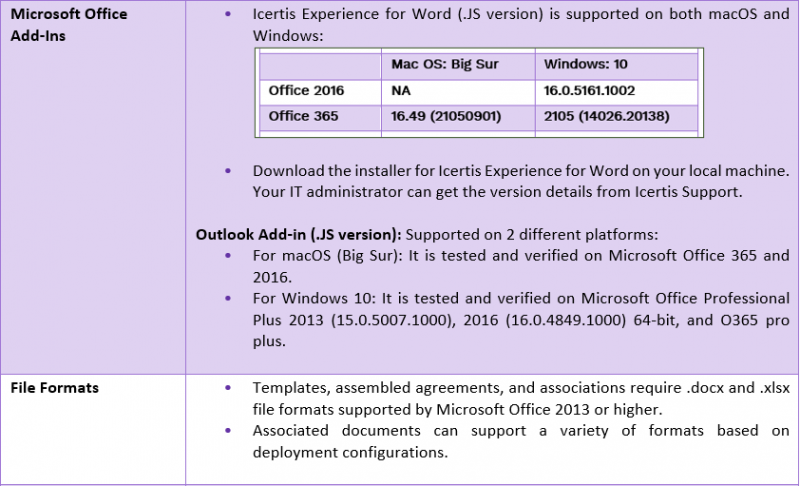Select the "NA" cell for Office 2016

[401, 91]
